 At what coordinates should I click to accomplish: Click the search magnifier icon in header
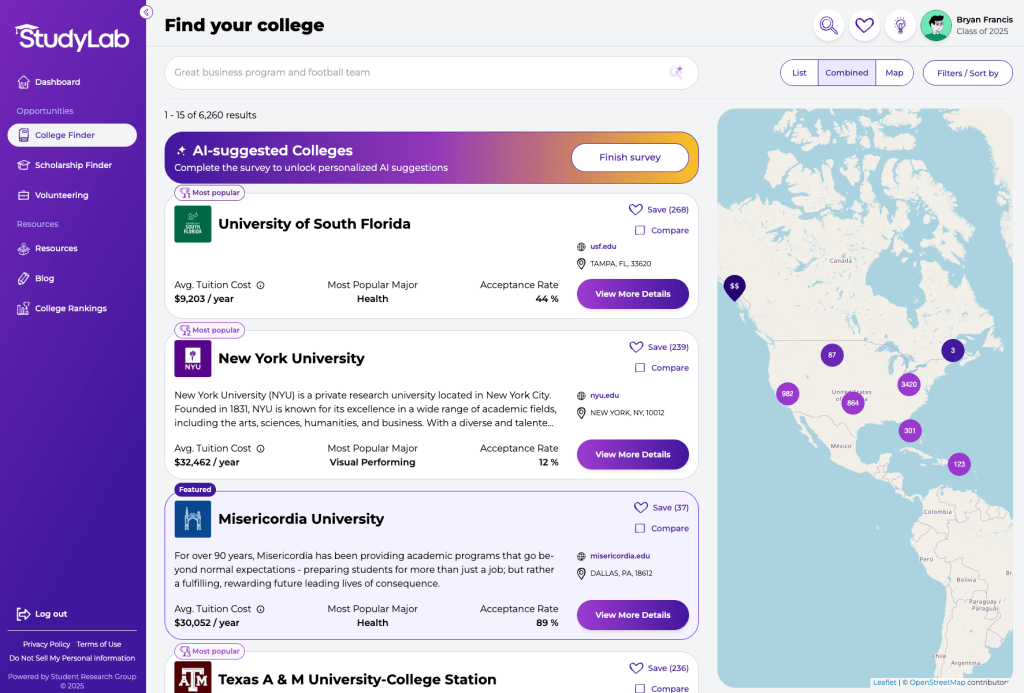click(x=828, y=26)
